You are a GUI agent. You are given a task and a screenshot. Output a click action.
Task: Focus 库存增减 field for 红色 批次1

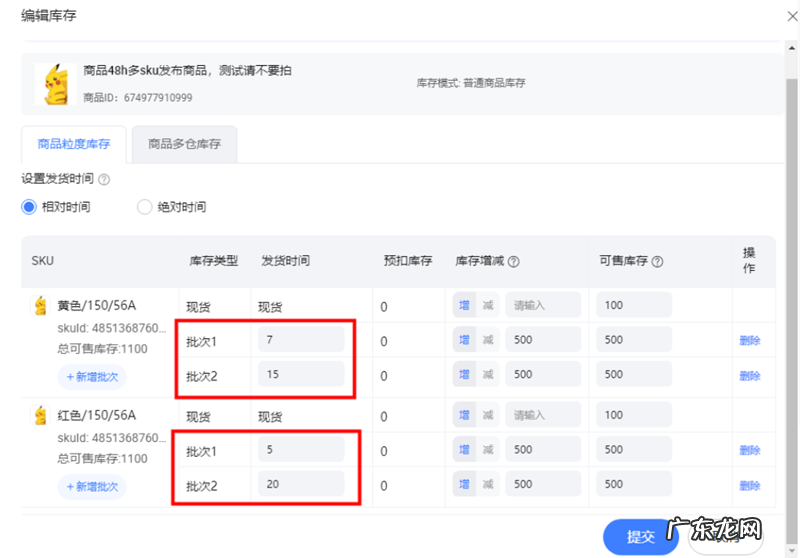[543, 450]
